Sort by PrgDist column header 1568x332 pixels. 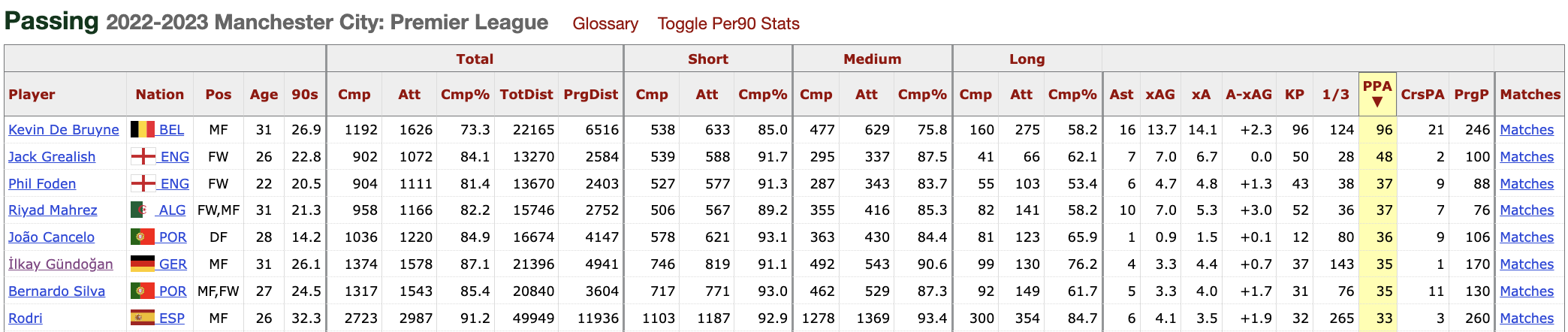(590, 95)
